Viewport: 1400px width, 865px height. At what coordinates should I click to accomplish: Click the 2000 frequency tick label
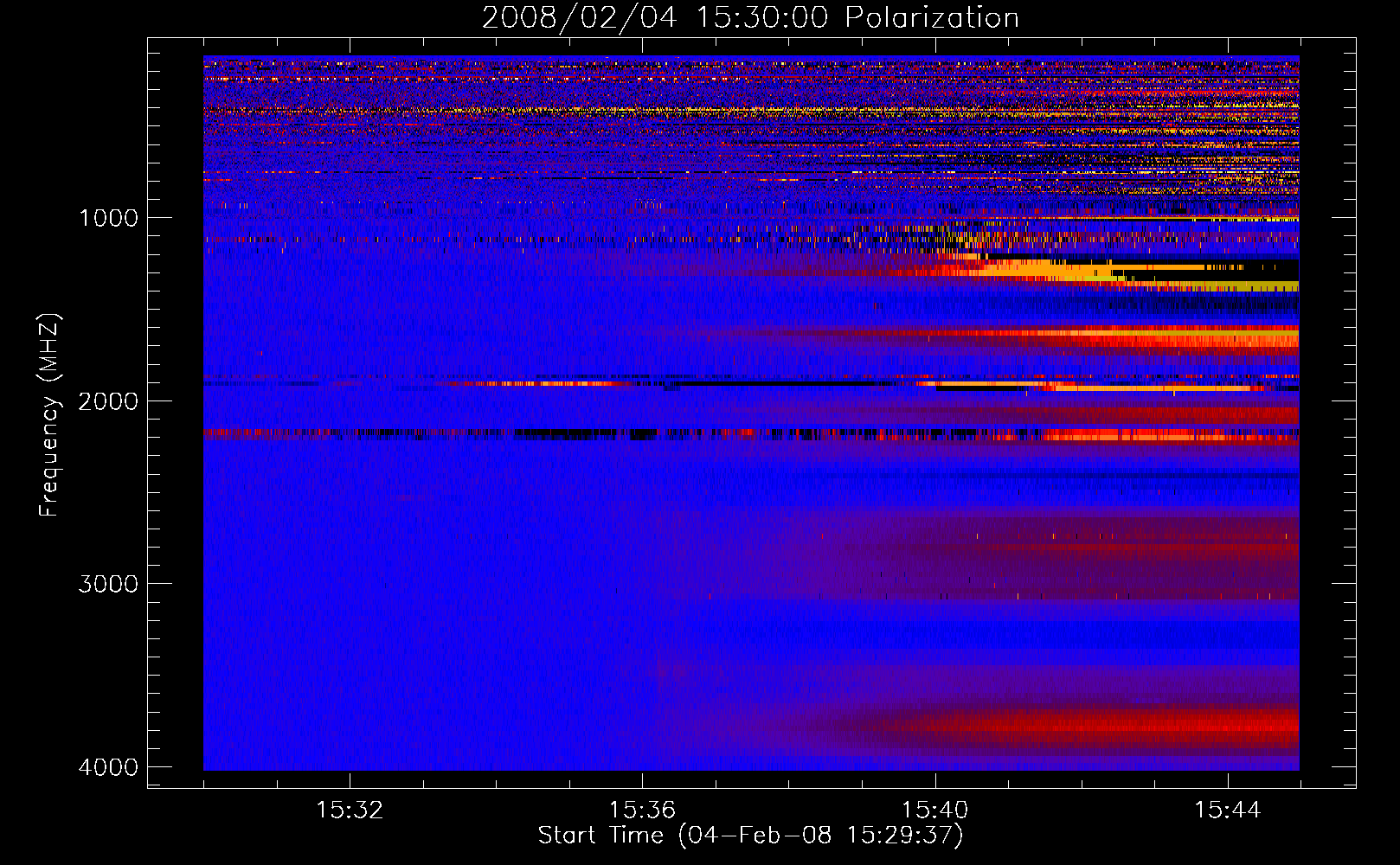coord(108,400)
